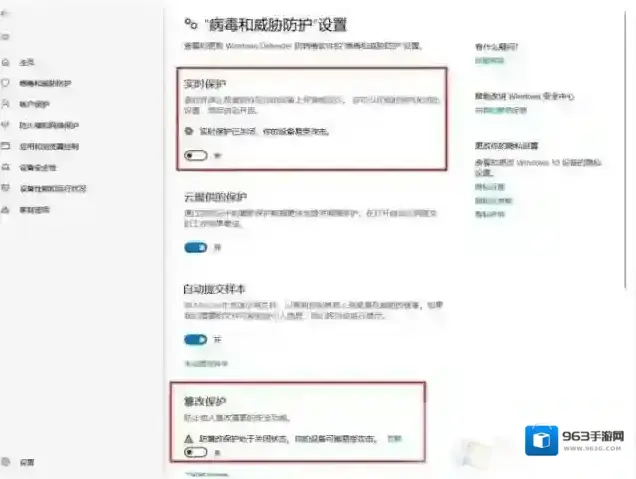Click the 主页 home icon in the sidebar

click(x=5, y=62)
